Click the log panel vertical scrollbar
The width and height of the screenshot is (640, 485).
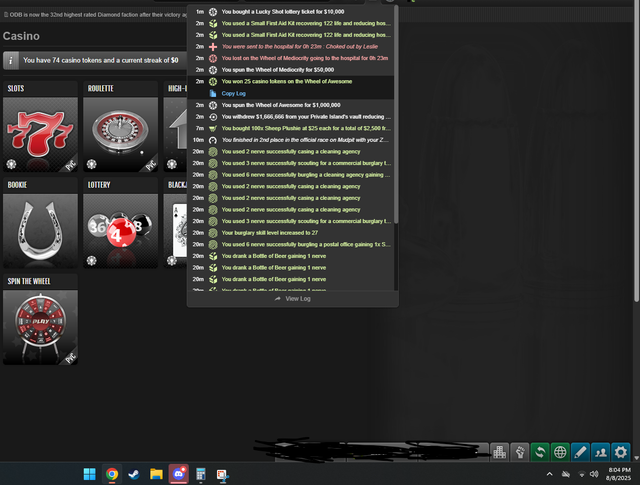coord(396,114)
